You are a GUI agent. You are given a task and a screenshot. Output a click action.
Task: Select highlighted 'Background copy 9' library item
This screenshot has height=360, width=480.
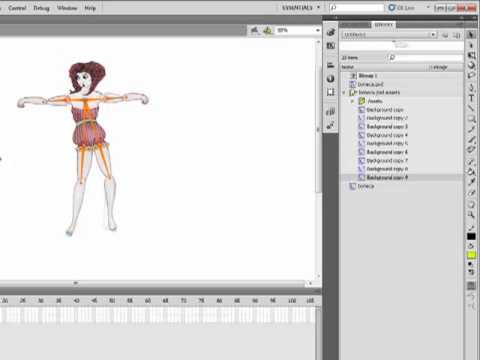point(402,177)
